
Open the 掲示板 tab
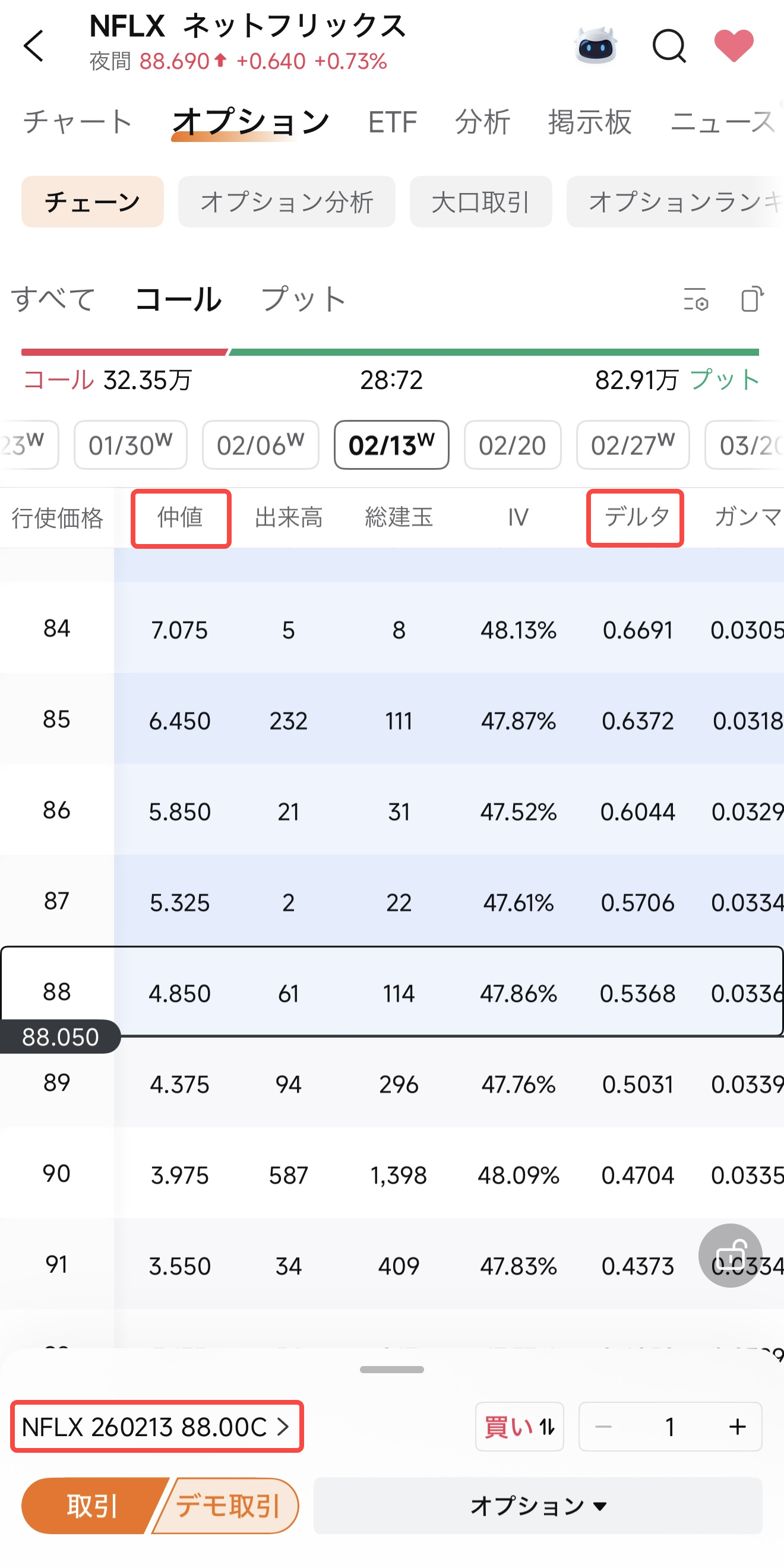(x=589, y=122)
